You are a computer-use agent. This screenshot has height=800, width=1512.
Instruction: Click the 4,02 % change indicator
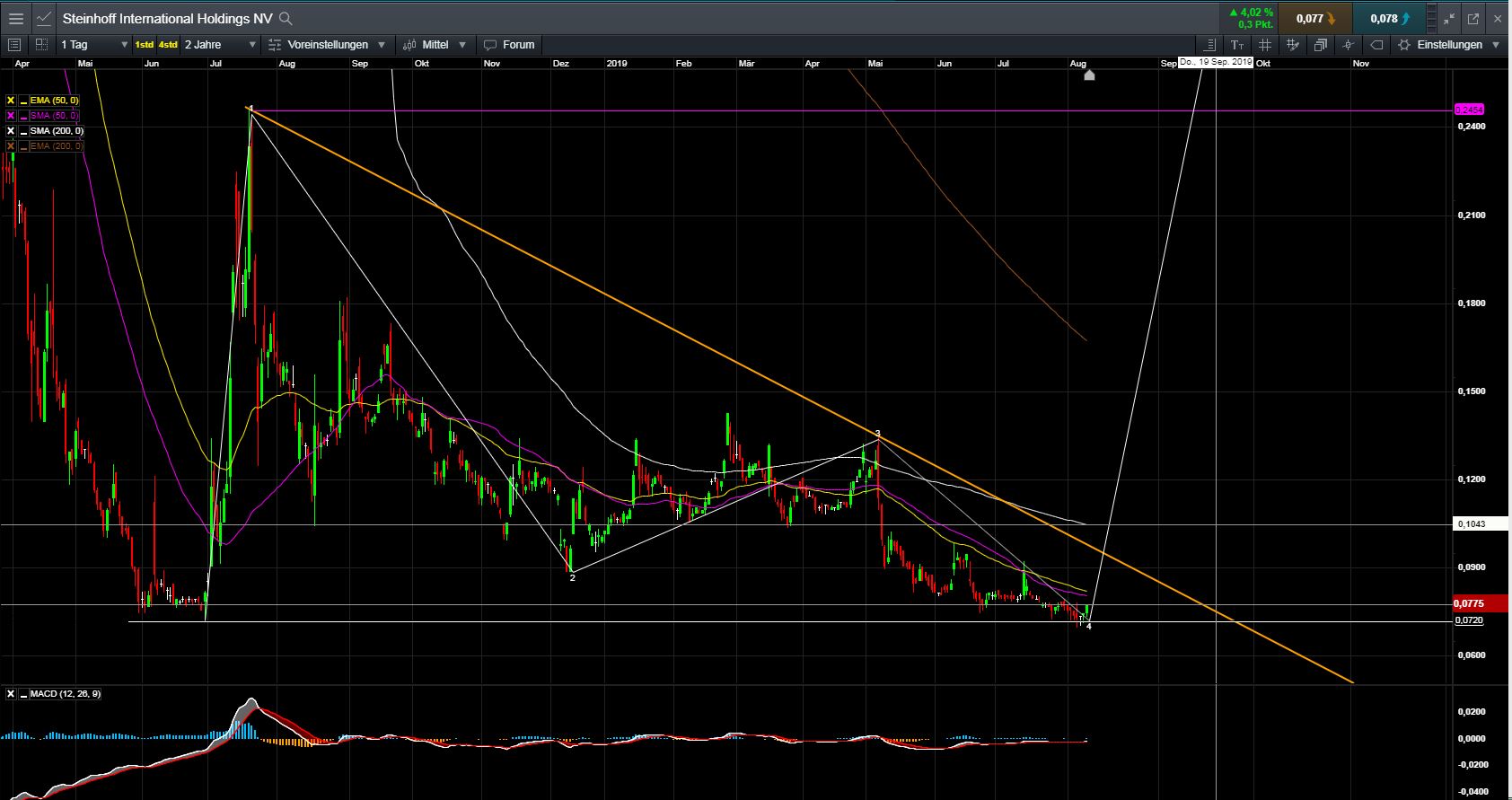[1250, 13]
